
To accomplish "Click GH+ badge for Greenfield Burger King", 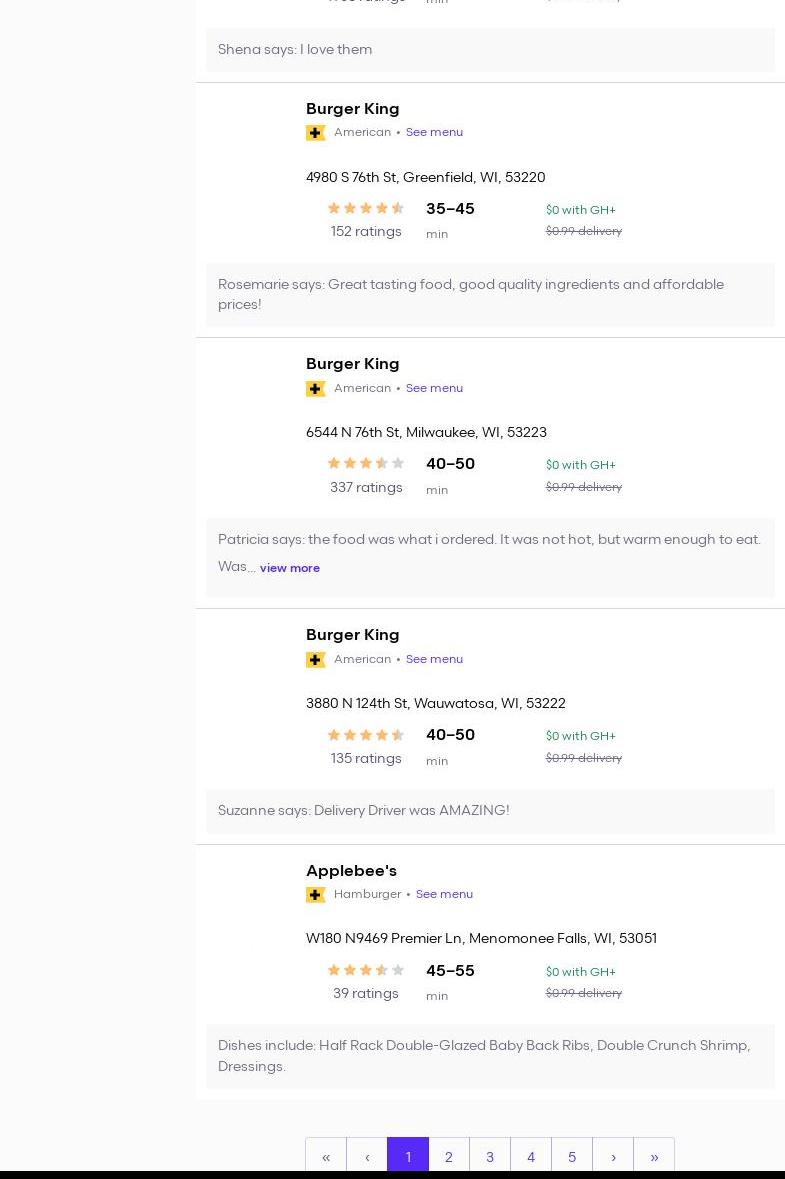I will (x=315, y=133).
